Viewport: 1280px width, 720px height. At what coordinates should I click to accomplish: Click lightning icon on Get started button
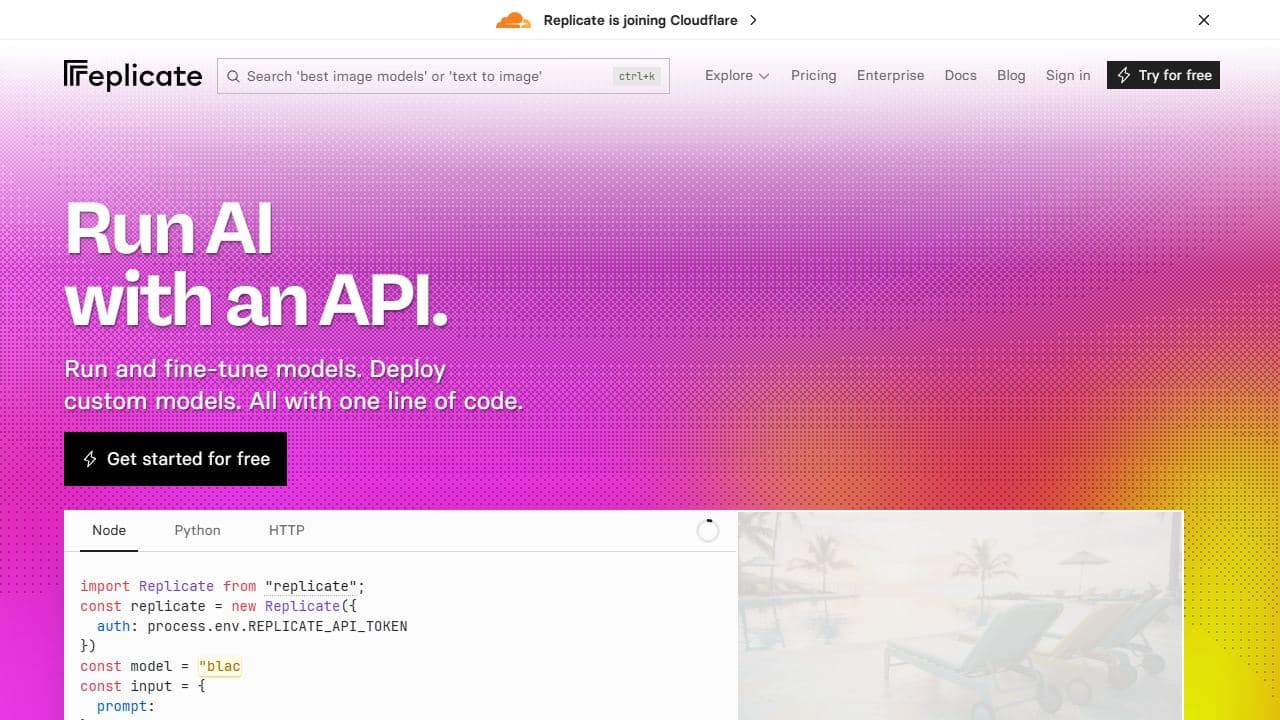89,459
